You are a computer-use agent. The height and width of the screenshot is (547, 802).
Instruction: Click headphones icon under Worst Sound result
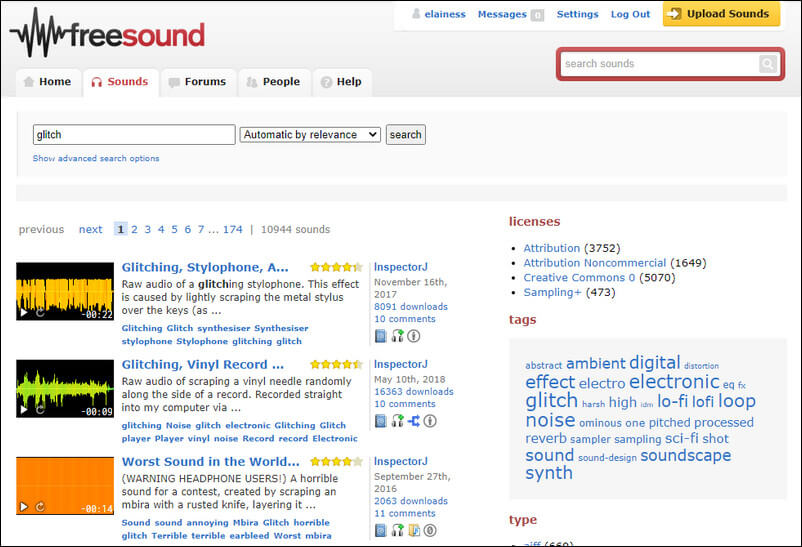[397, 531]
